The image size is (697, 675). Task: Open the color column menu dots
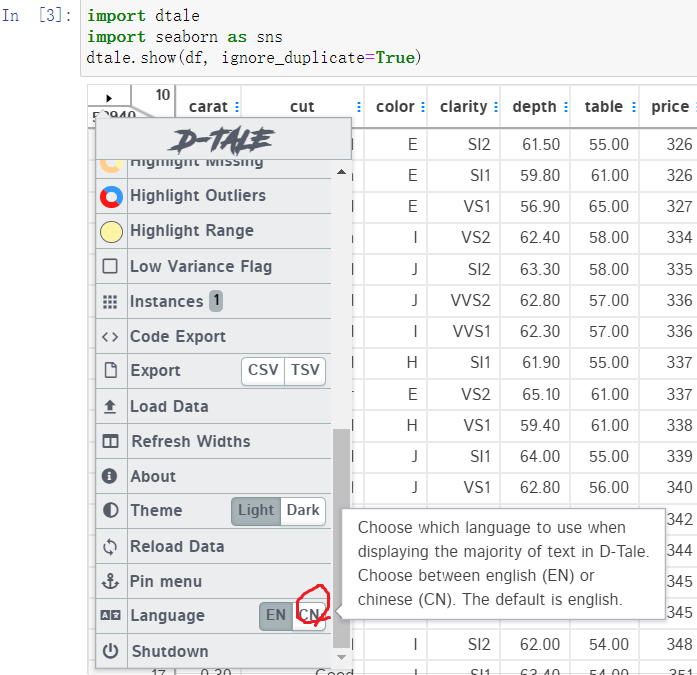tap(423, 107)
